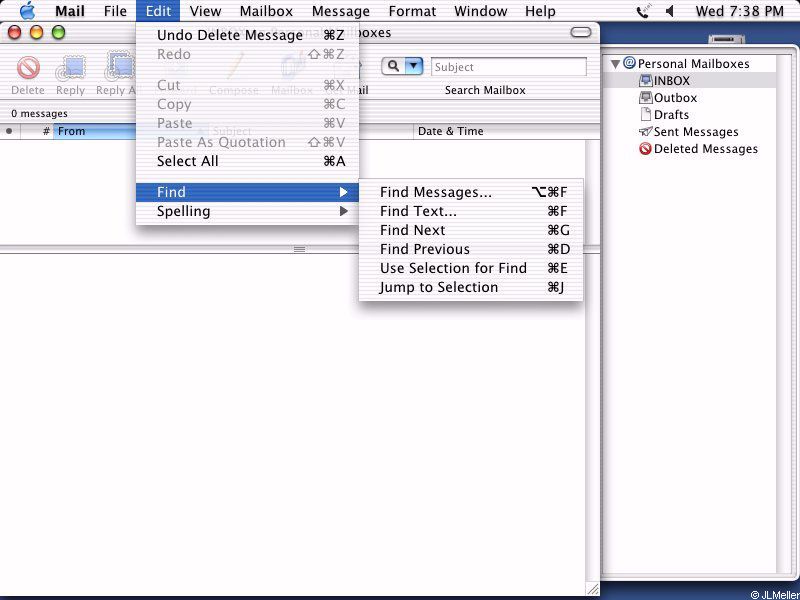The width and height of the screenshot is (800, 600).
Task: Close the open Edit menu
Action: coord(158,11)
